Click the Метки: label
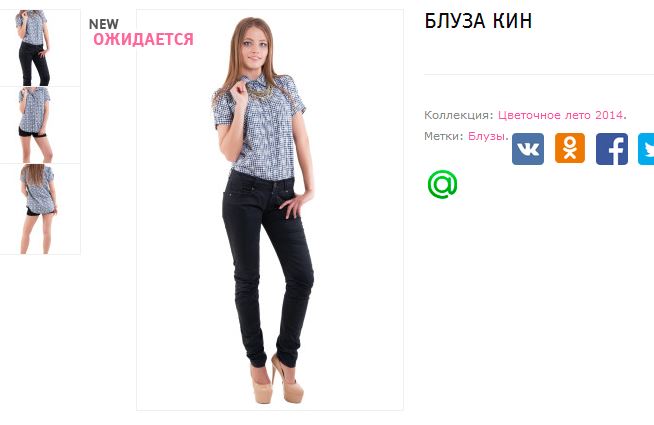 [x=444, y=136]
